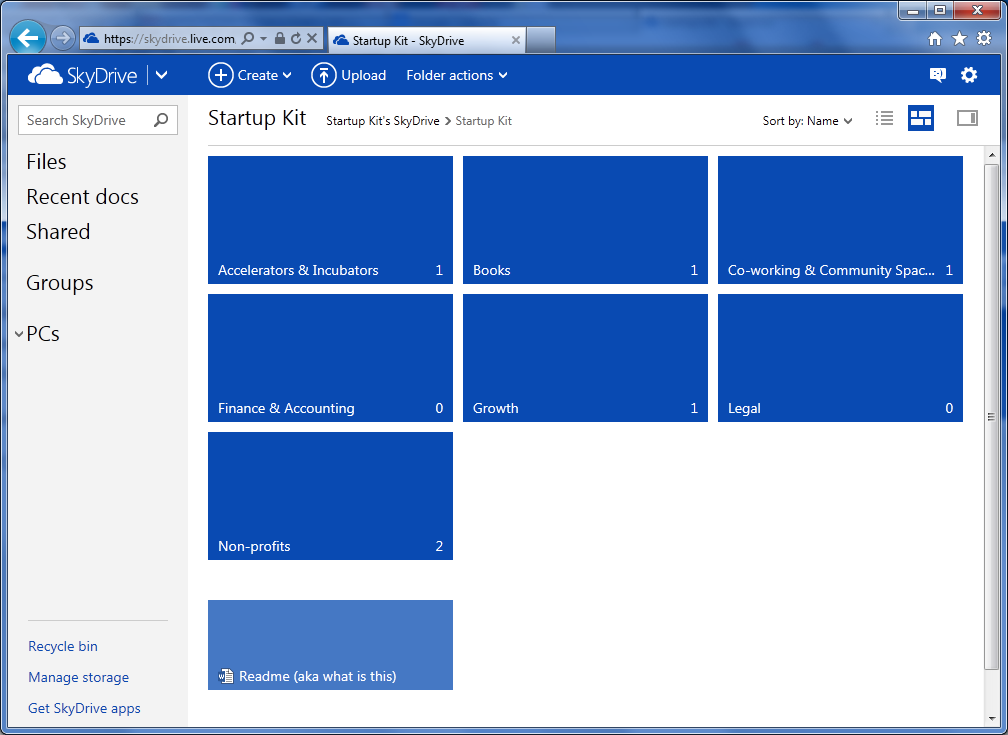Viewport: 1008px width, 735px height.
Task: Click the Word document icon on Readme
Action: pyautogui.click(x=226, y=676)
